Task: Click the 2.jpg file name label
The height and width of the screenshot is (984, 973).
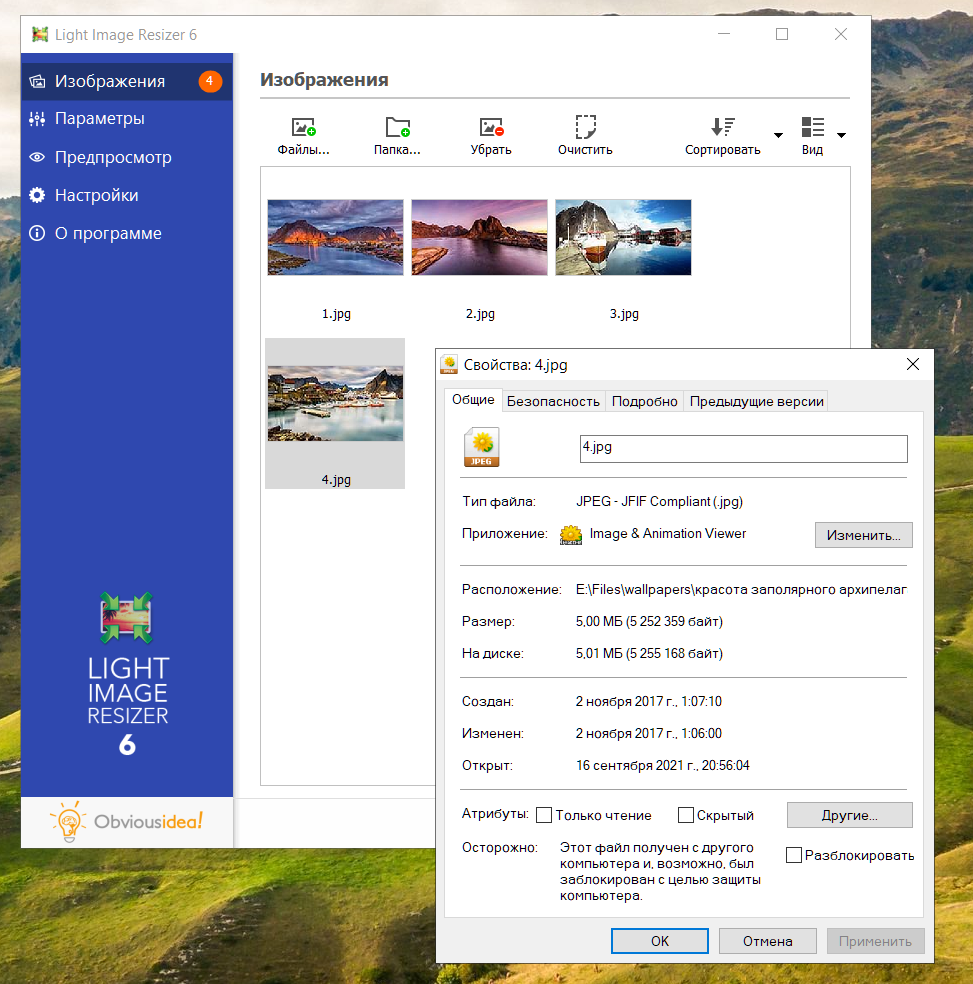Action: (x=480, y=314)
